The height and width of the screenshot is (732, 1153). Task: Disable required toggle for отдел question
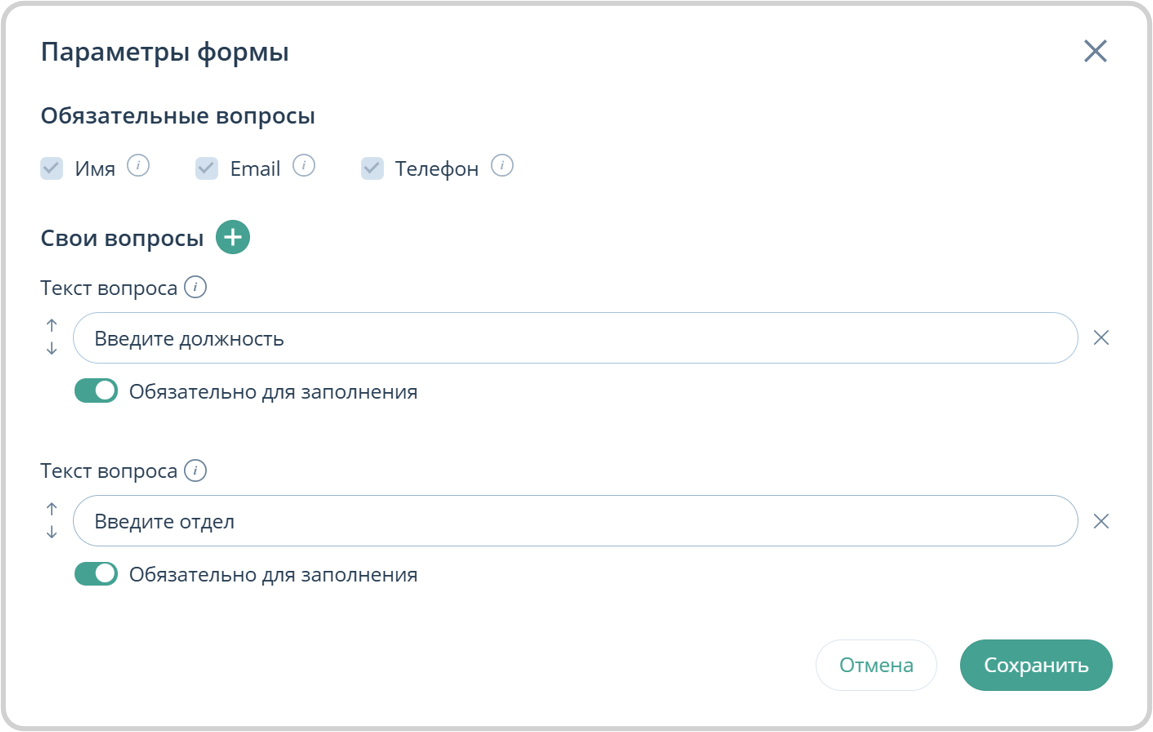(96, 573)
